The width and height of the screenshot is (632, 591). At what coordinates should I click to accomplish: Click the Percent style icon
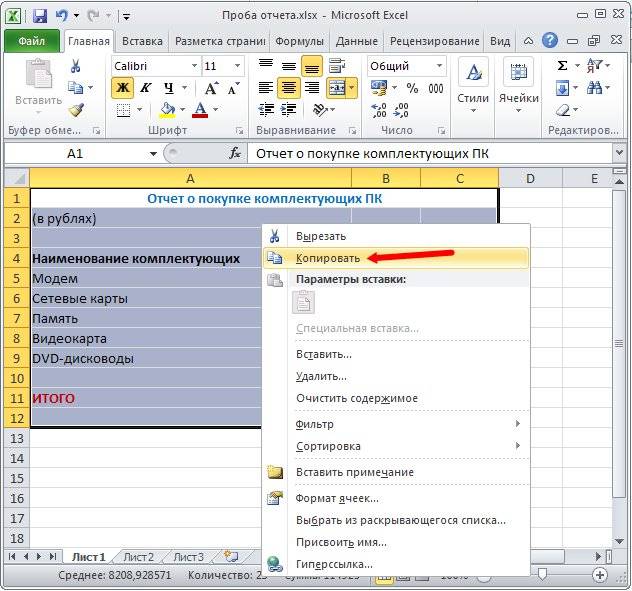click(x=412, y=88)
